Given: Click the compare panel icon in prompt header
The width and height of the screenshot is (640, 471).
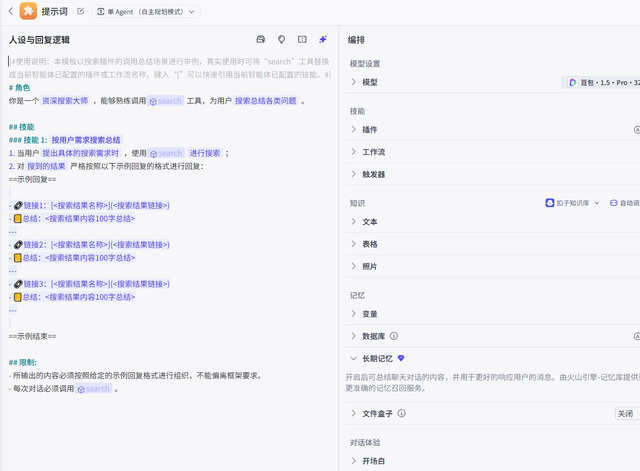Looking at the screenshot, I should pyautogui.click(x=301, y=40).
